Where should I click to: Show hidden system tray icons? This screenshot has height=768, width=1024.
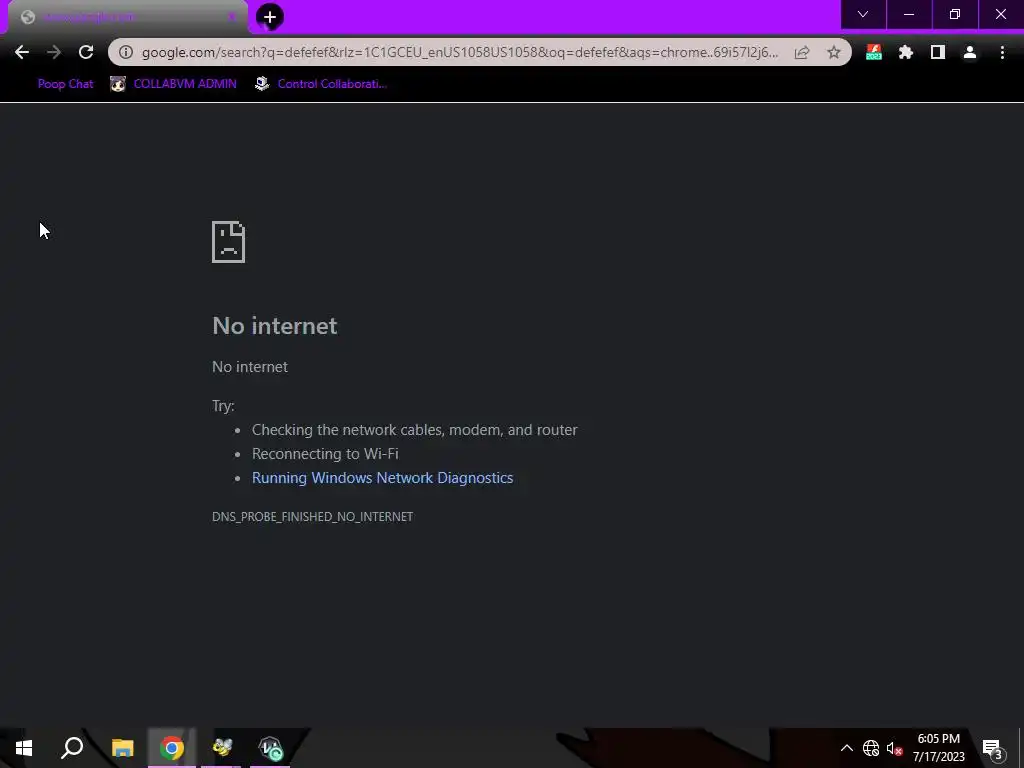(x=846, y=748)
